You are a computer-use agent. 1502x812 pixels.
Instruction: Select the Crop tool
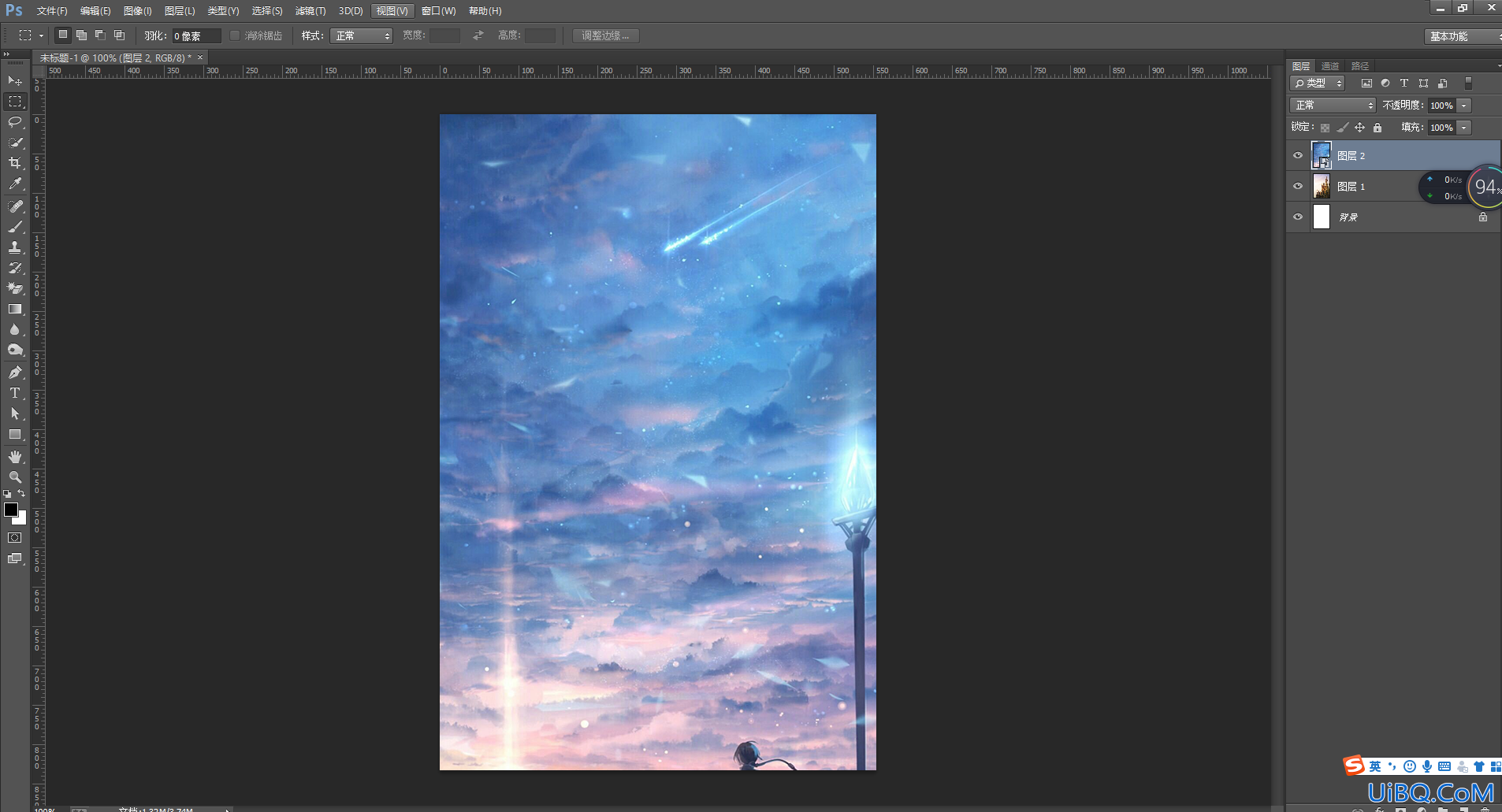coord(15,163)
